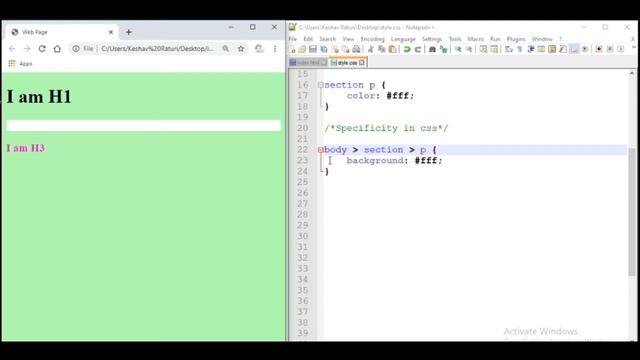Image resolution: width=640 pixels, height=360 pixels.
Task: Click the New file icon in Notepad++ toolbar
Action: coord(292,49)
